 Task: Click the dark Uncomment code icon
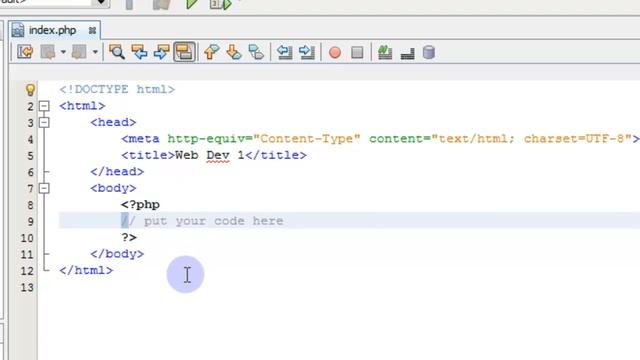[407, 53]
